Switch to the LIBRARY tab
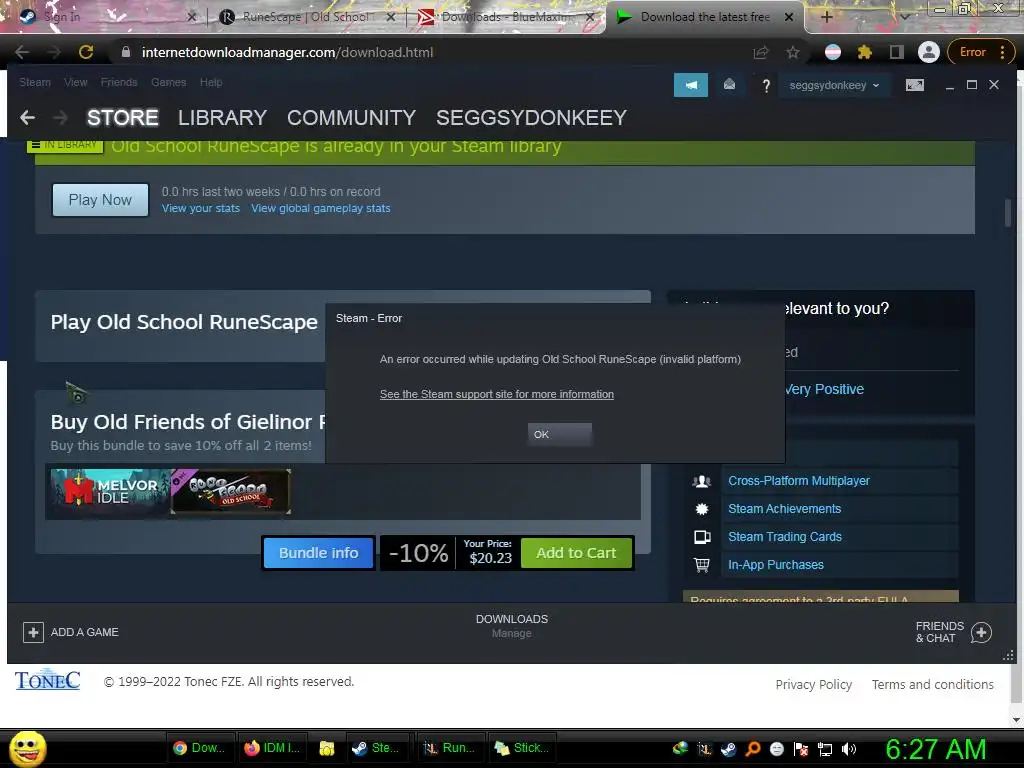 coord(222,118)
